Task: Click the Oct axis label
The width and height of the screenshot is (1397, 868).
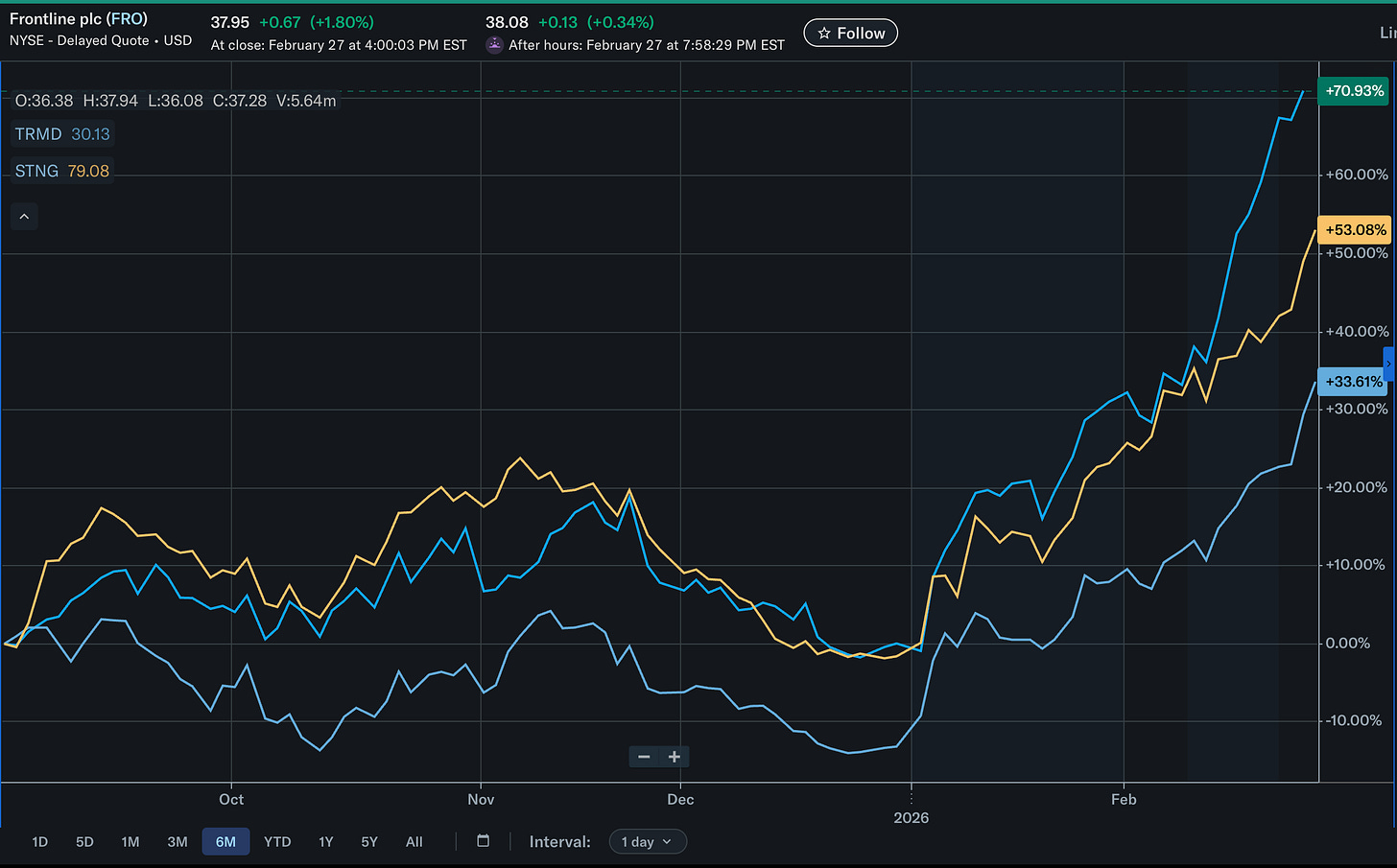Action: point(231,799)
